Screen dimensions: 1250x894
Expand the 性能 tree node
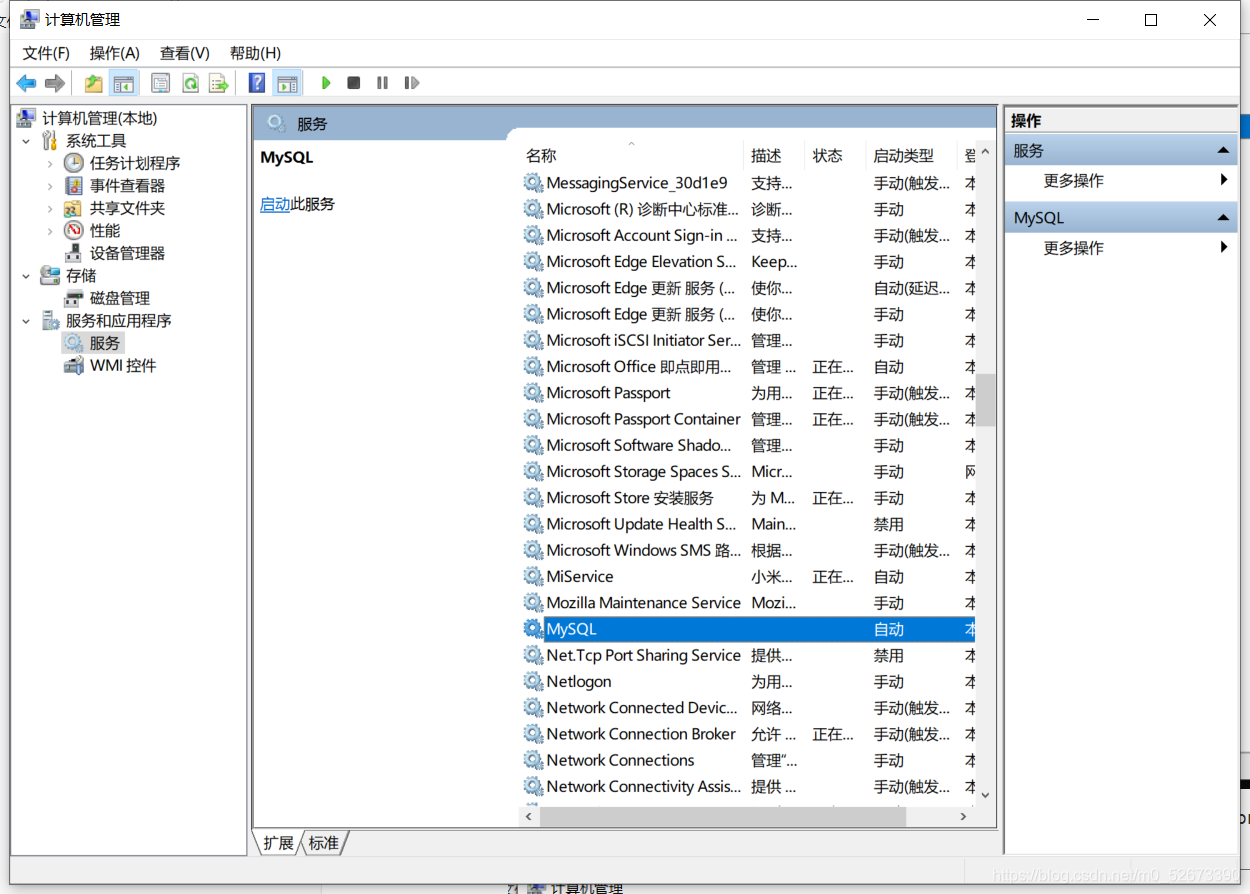point(50,231)
